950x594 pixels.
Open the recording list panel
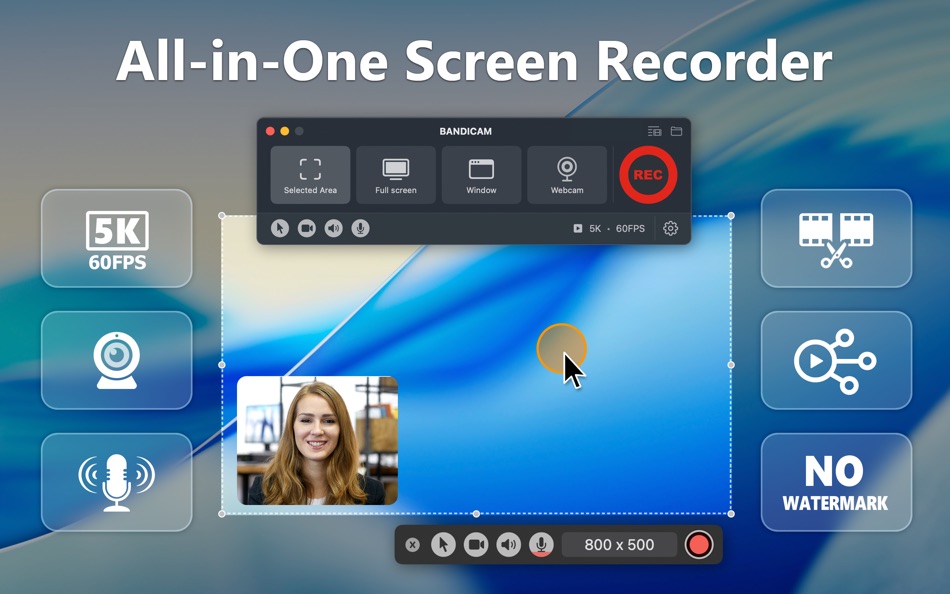(x=654, y=131)
